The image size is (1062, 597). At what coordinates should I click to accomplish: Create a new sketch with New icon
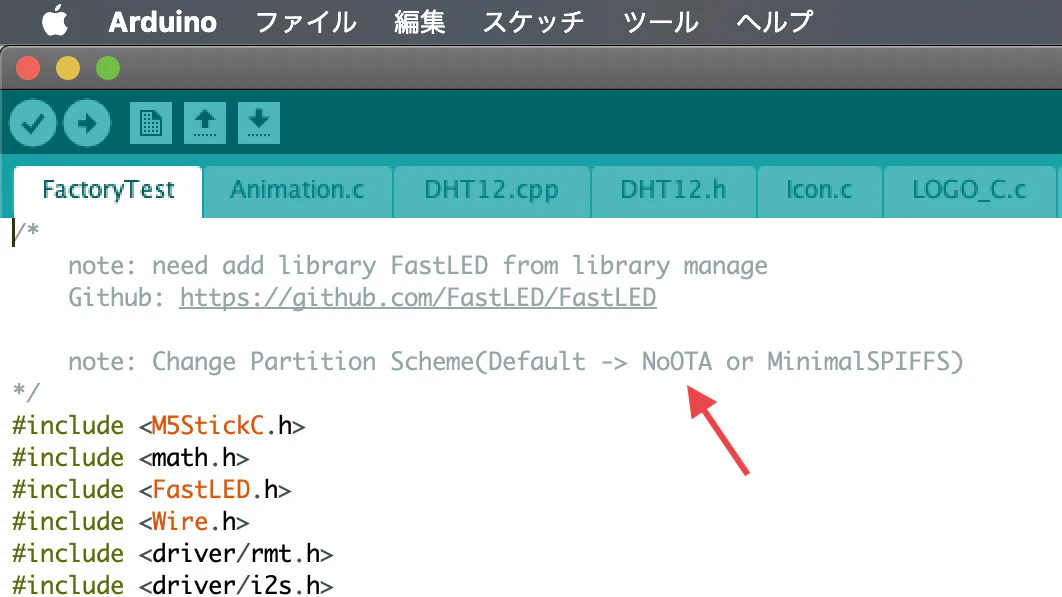pos(150,123)
